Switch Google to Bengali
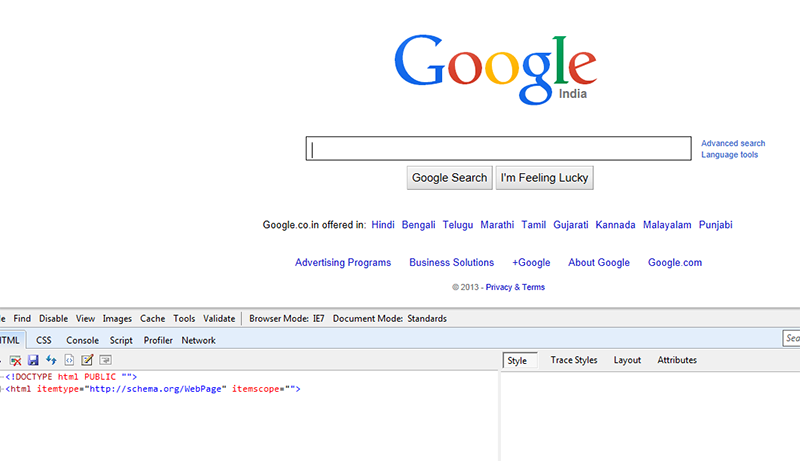This screenshot has height=461, width=800. pyautogui.click(x=418, y=225)
